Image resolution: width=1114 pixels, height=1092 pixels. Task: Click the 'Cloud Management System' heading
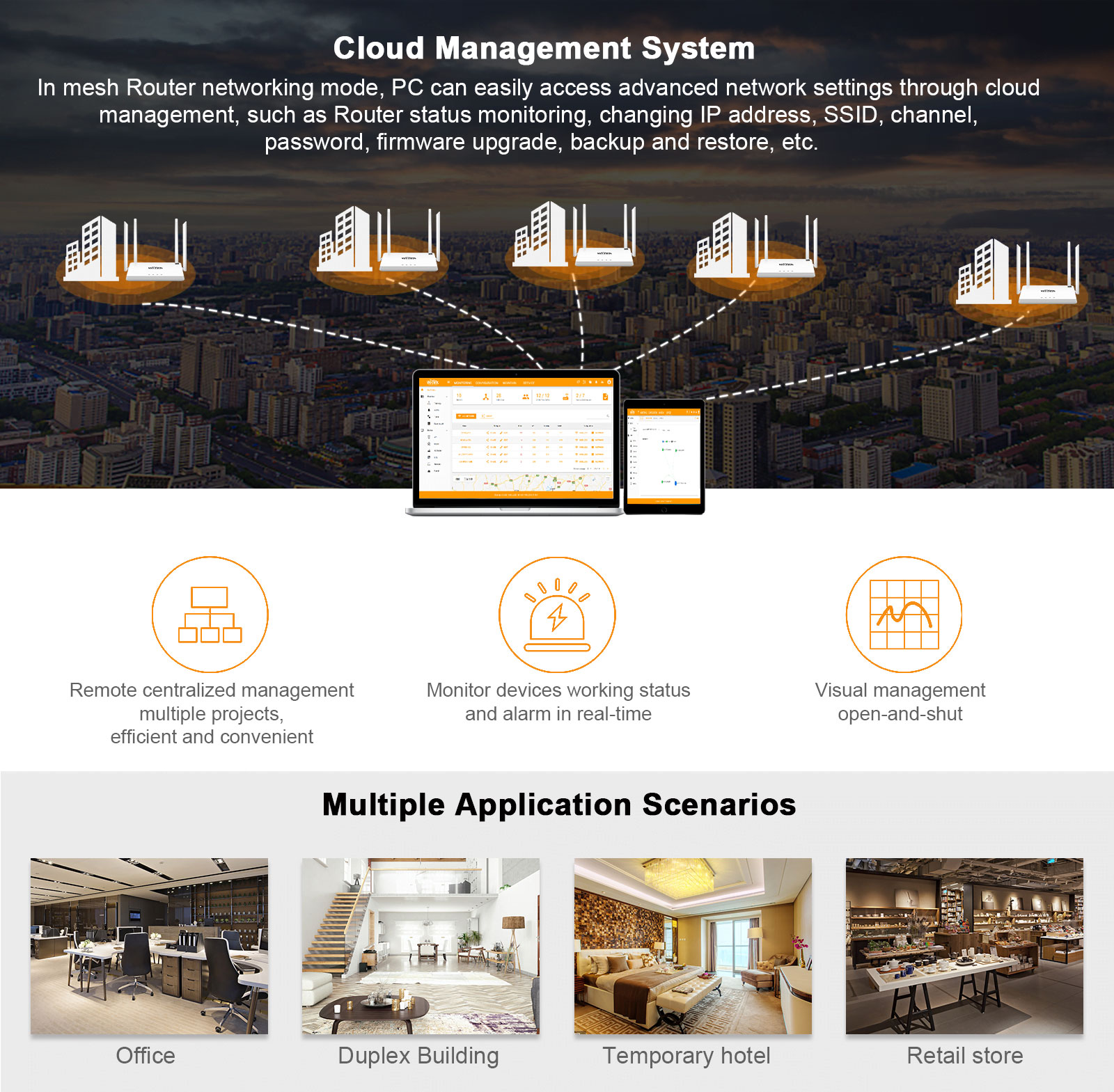pos(544,49)
